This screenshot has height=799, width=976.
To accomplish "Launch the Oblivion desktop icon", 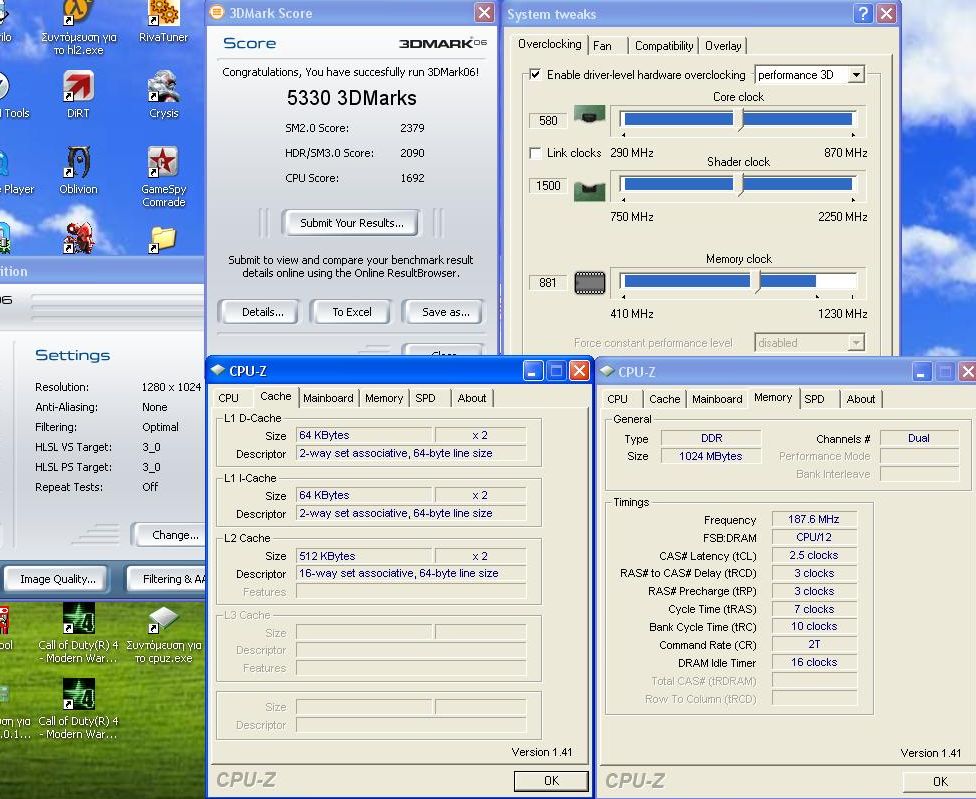I will 78,171.
